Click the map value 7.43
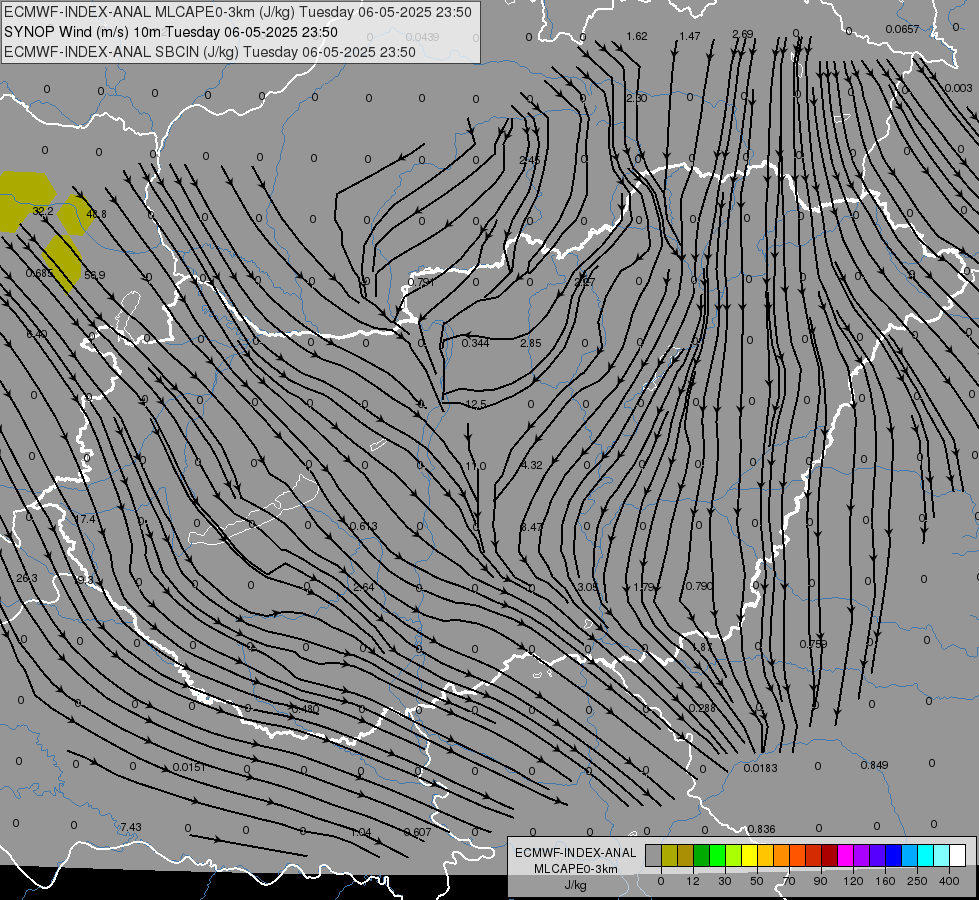This screenshot has width=979, height=900. click(x=131, y=827)
